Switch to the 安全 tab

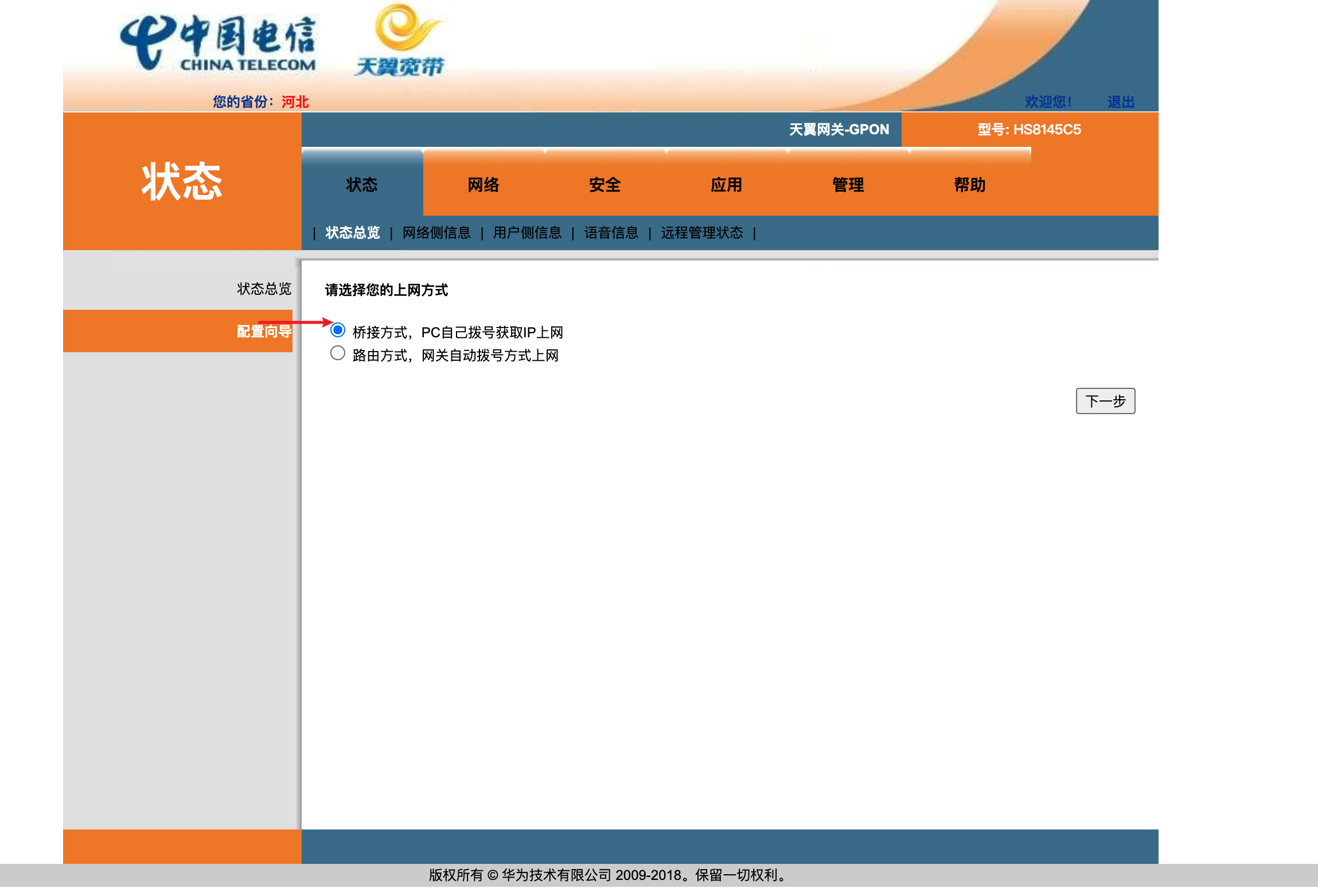point(605,184)
